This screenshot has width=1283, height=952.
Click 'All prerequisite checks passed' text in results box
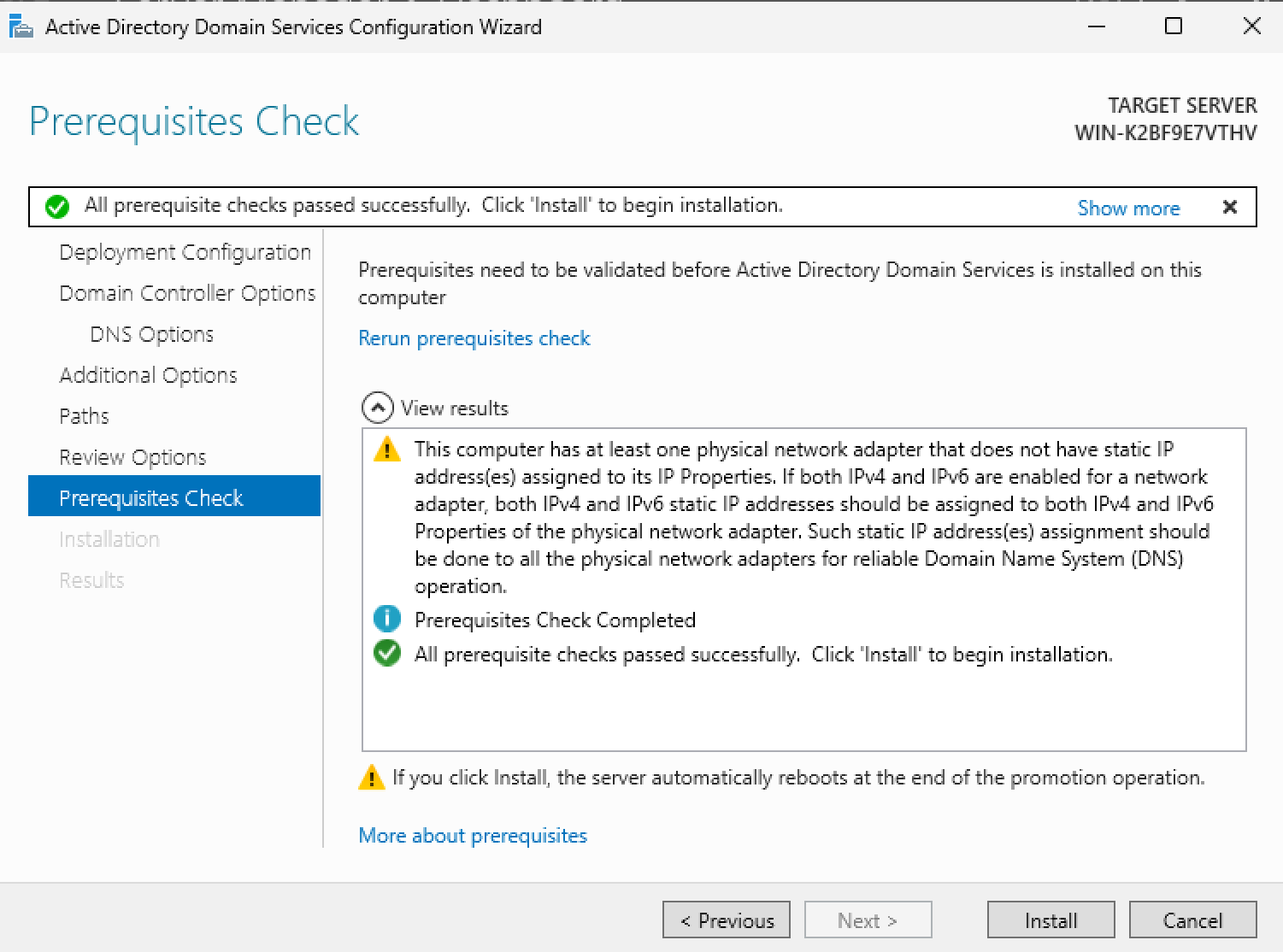(764, 655)
